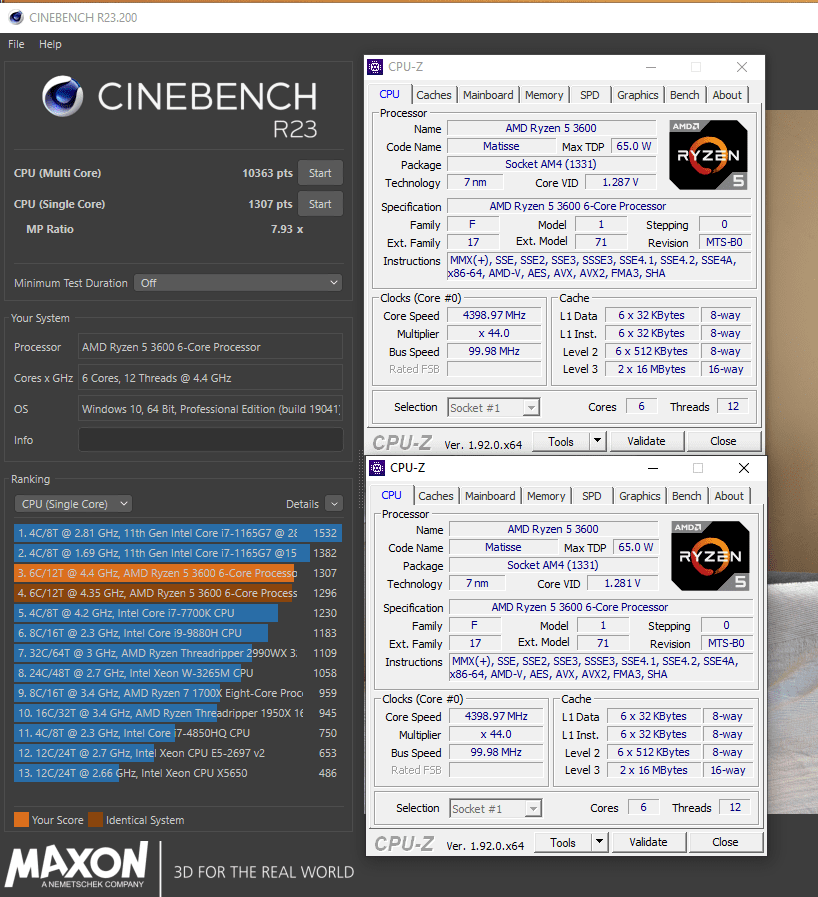Click the Cinebench sphere logo in header
The height and width of the screenshot is (897, 818).
(62, 96)
